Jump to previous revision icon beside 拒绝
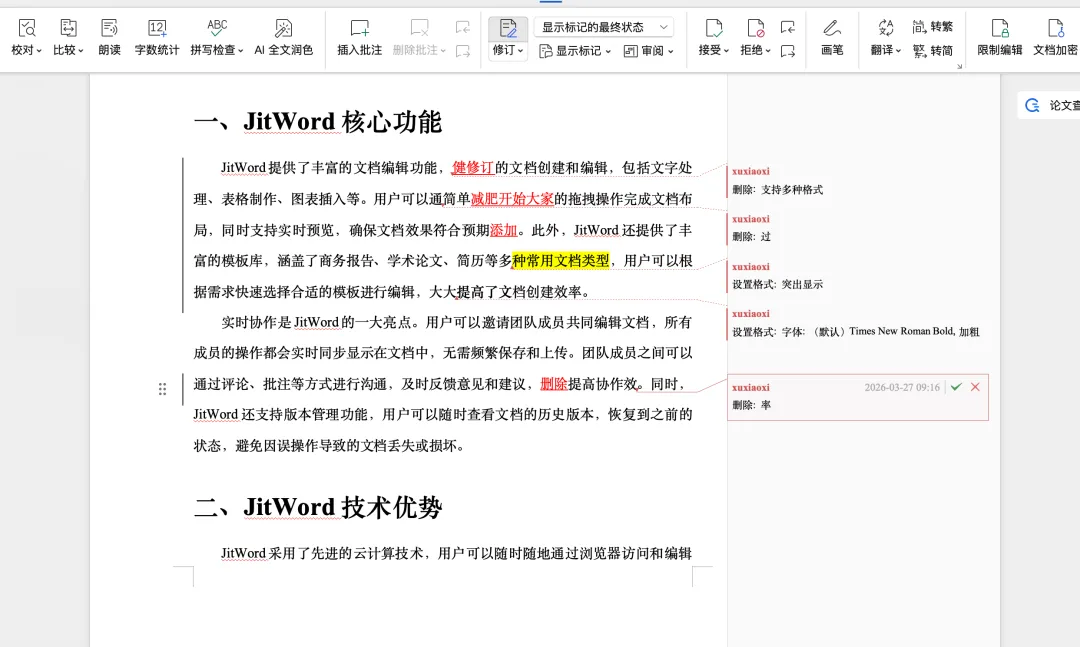Screen dimensions: 1080x647 tap(788, 28)
